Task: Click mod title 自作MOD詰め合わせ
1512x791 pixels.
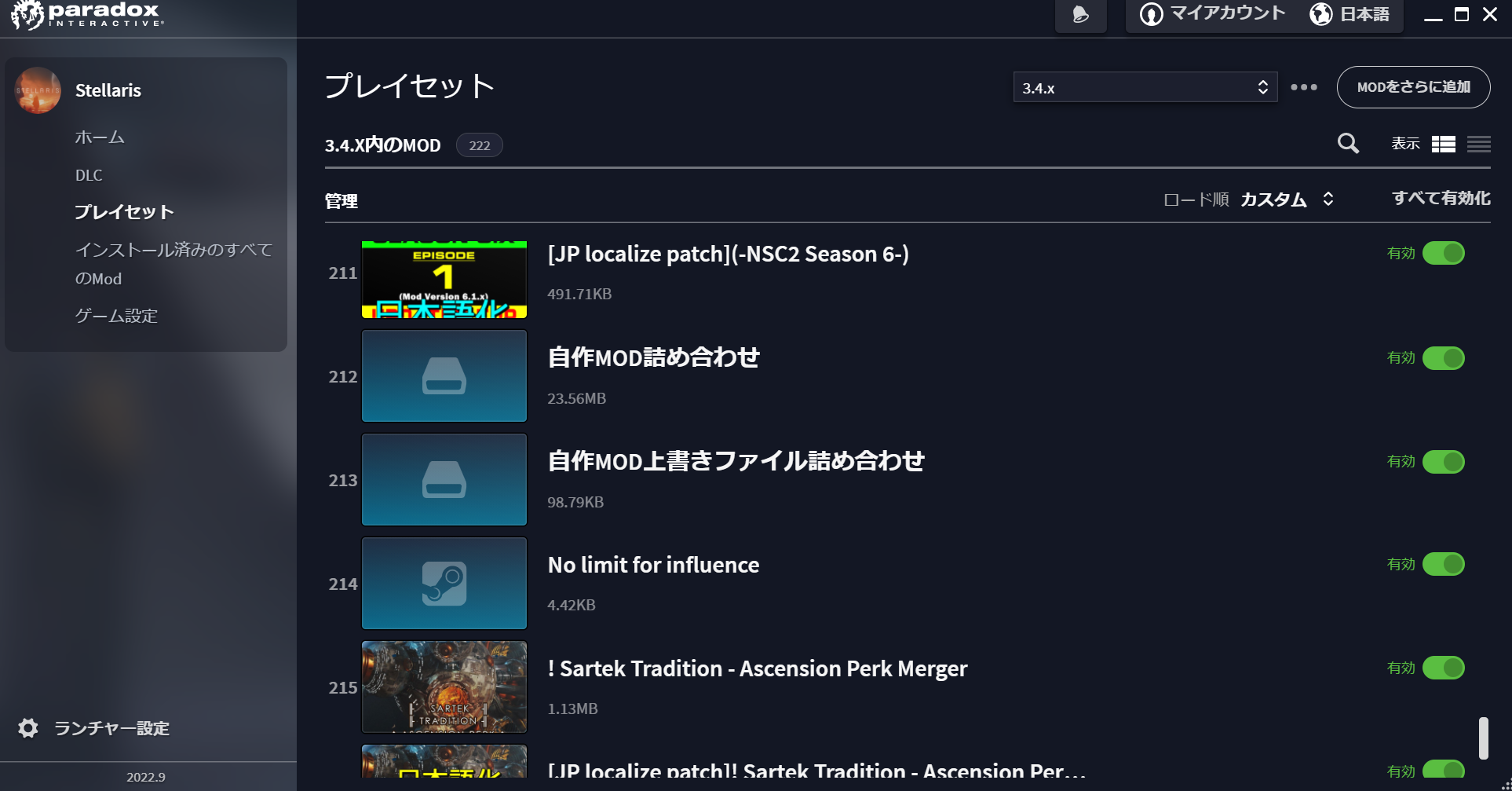Action: pos(653,357)
